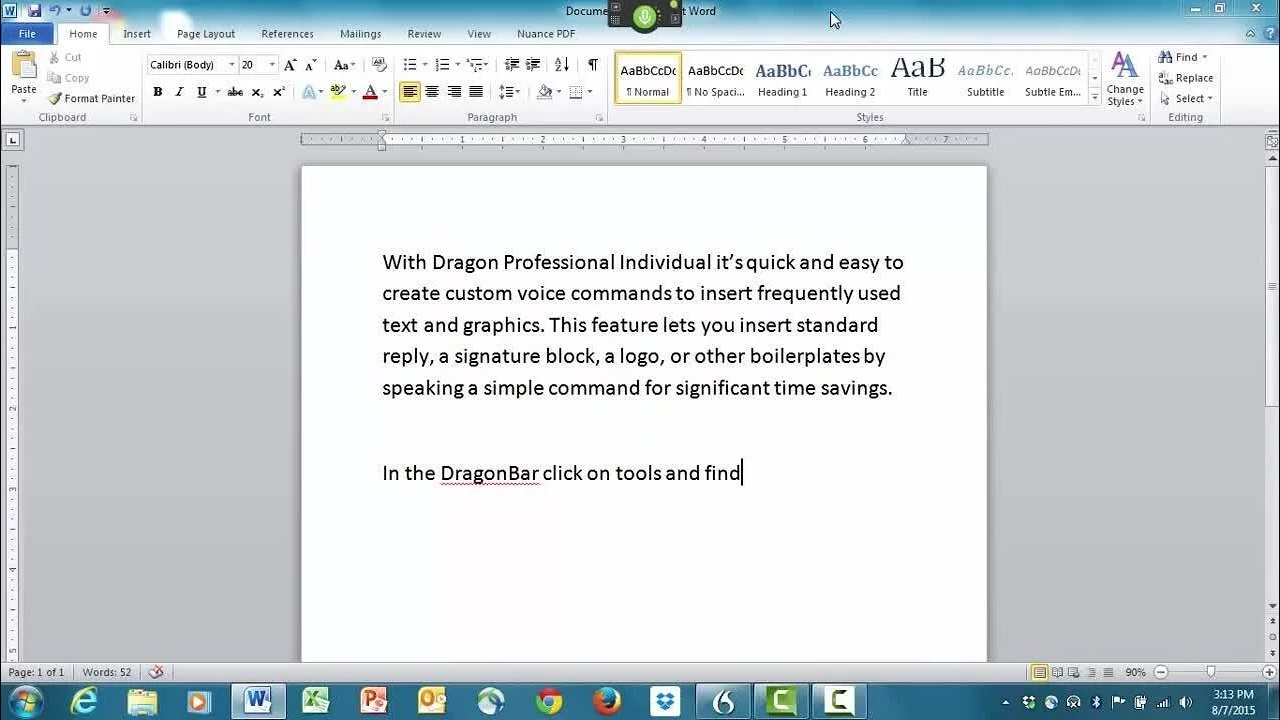Click the Clear Formatting icon
This screenshot has width=1280, height=720.
tap(379, 65)
